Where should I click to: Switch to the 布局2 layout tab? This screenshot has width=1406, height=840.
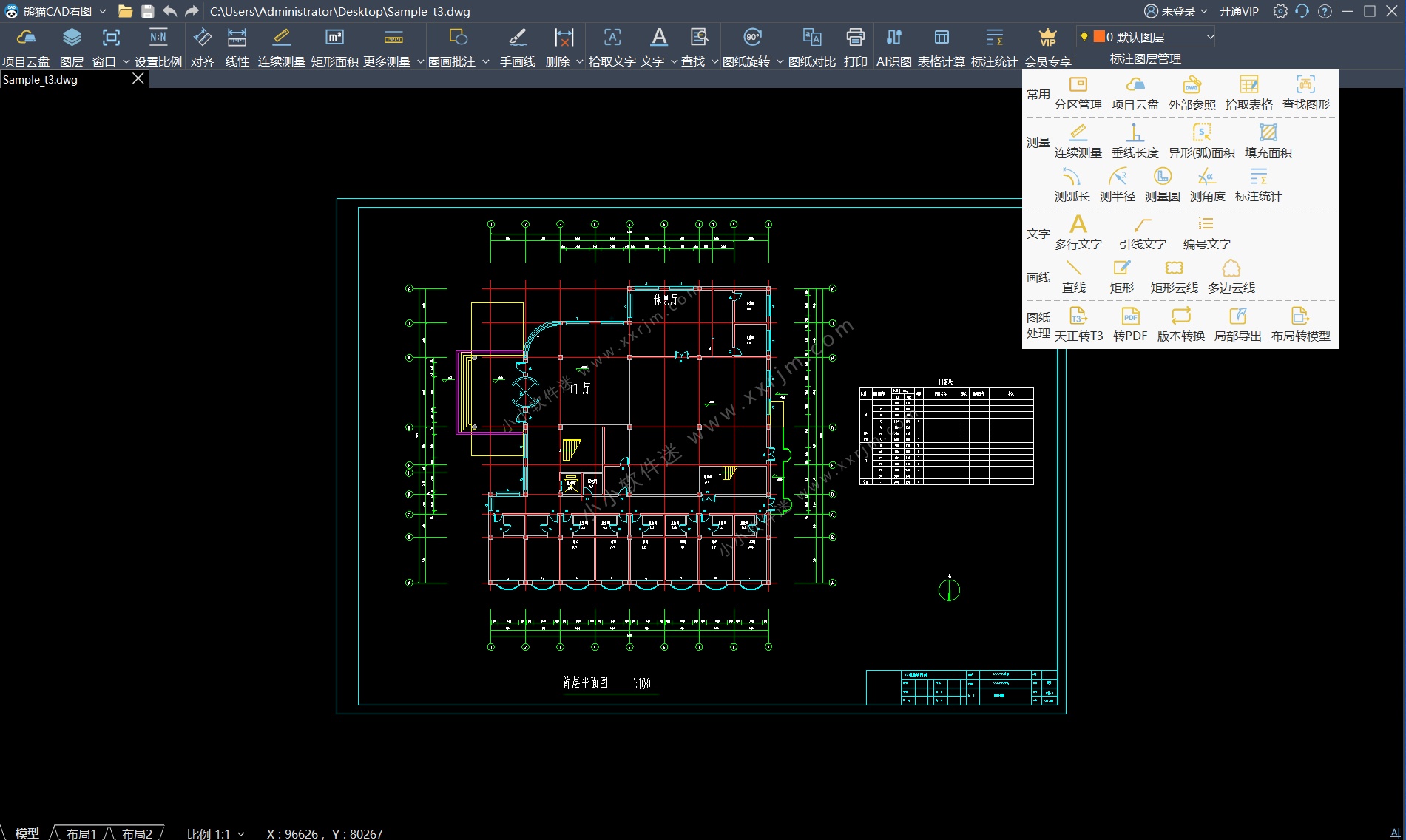(137, 833)
